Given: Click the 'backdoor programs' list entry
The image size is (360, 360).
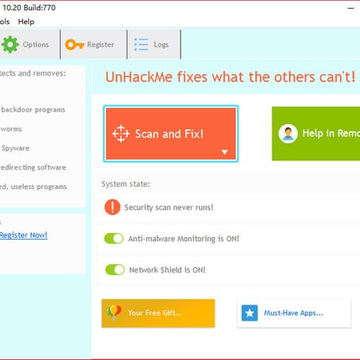Looking at the screenshot, I should (33, 110).
